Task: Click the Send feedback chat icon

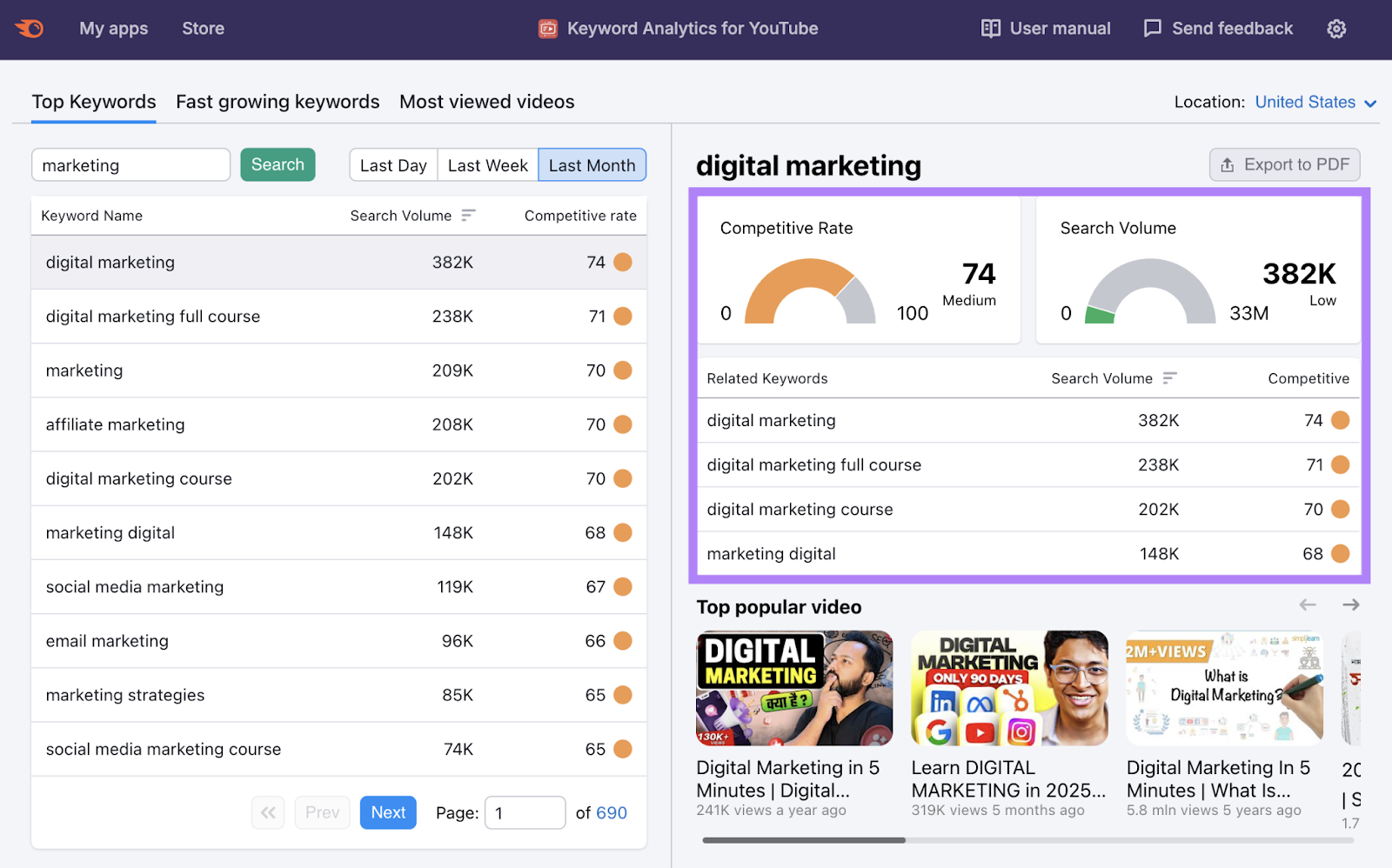Action: [1152, 28]
